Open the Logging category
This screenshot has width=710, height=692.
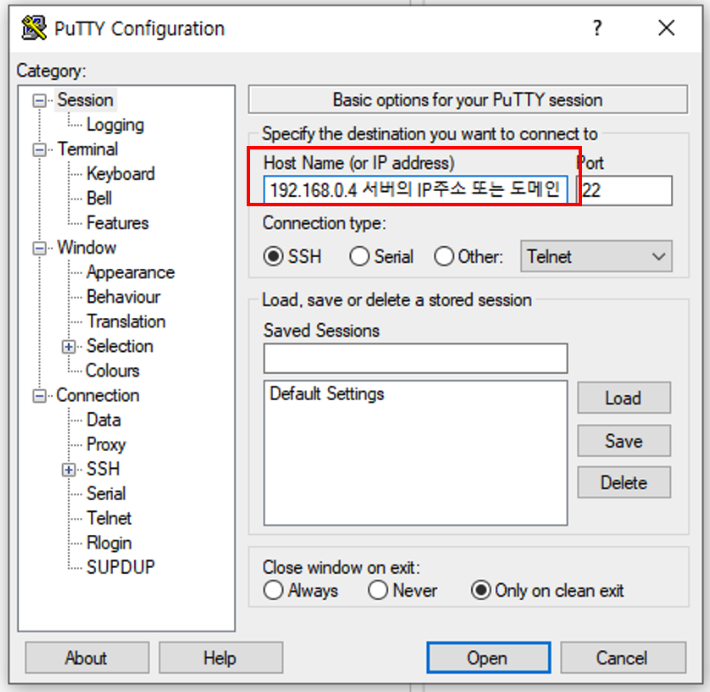(x=115, y=125)
